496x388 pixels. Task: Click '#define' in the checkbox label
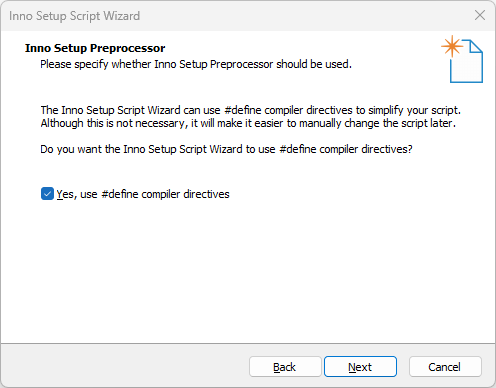tap(119, 194)
